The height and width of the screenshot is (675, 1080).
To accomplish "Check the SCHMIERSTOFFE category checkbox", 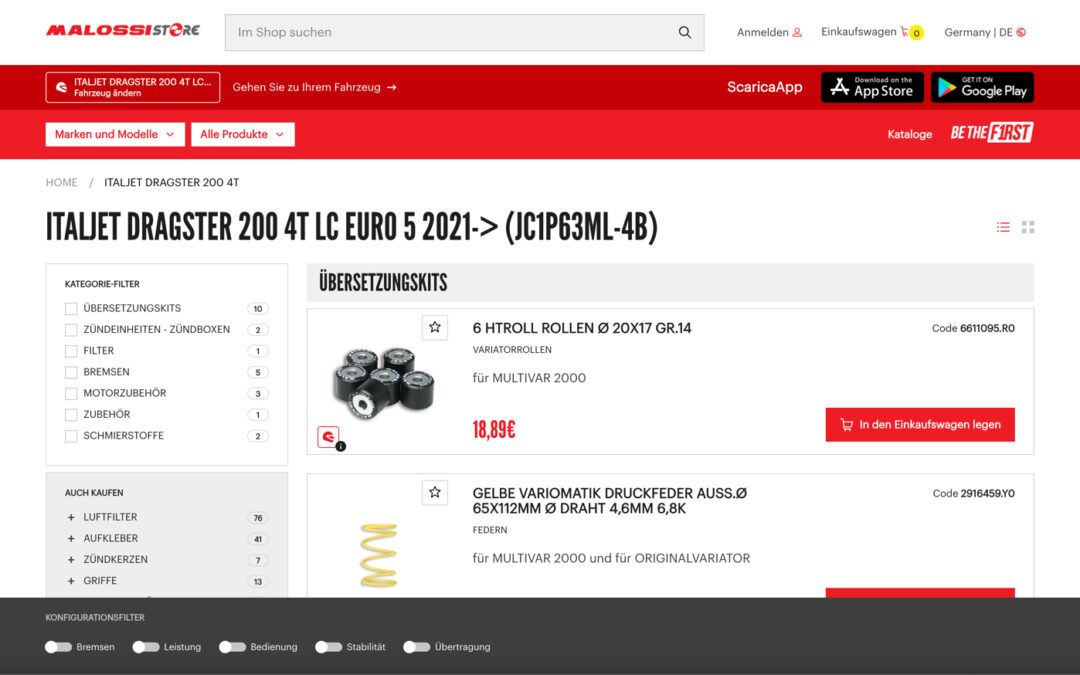I will [71, 436].
